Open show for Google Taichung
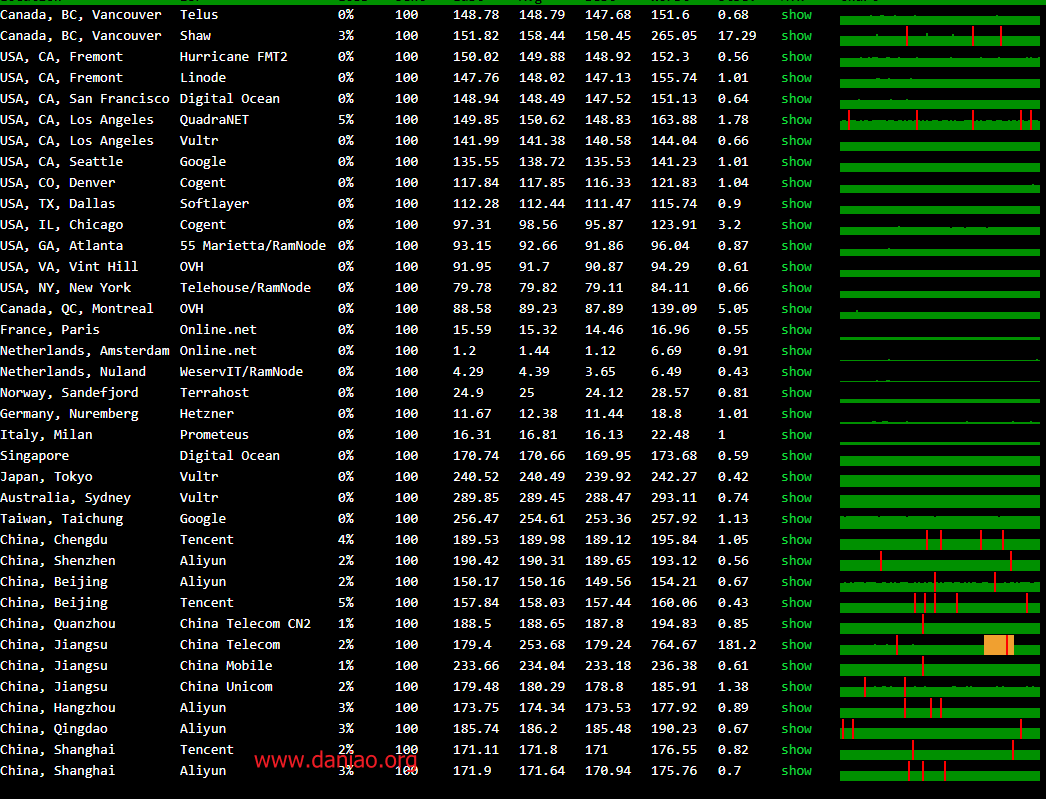1046x799 pixels. click(797, 519)
